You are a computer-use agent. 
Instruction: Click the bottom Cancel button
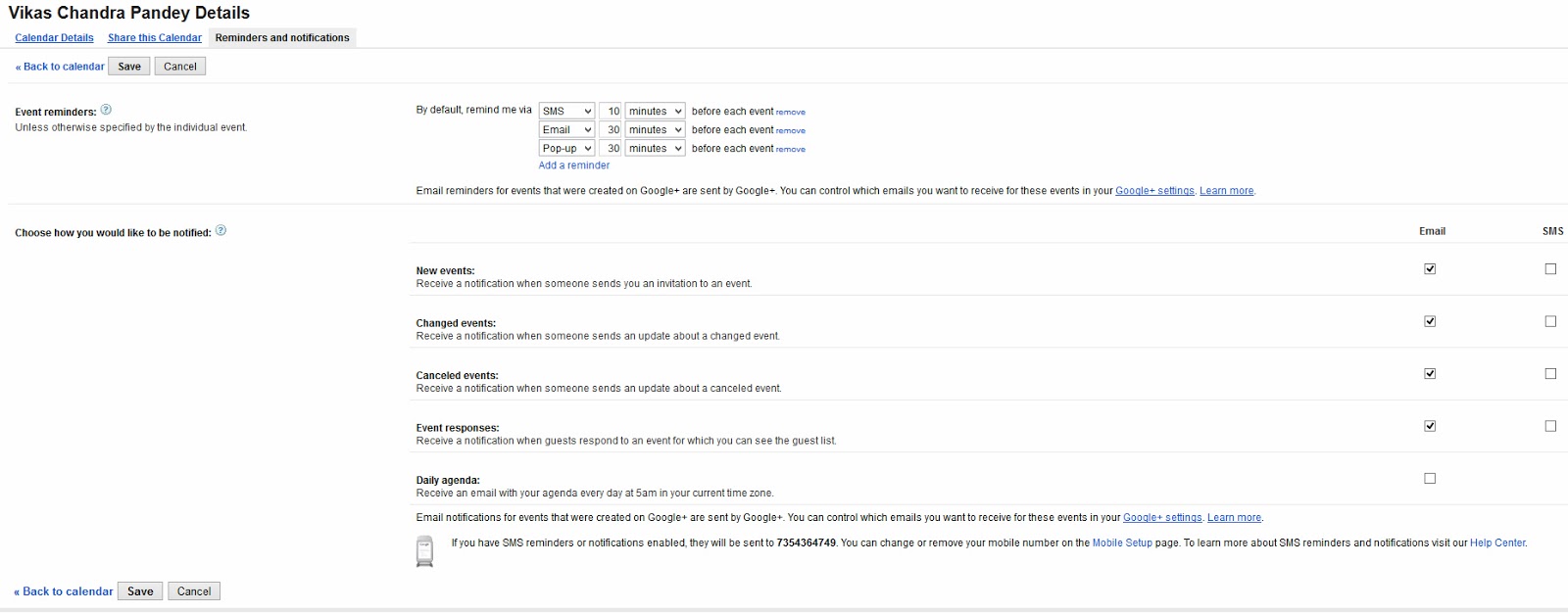click(x=194, y=591)
